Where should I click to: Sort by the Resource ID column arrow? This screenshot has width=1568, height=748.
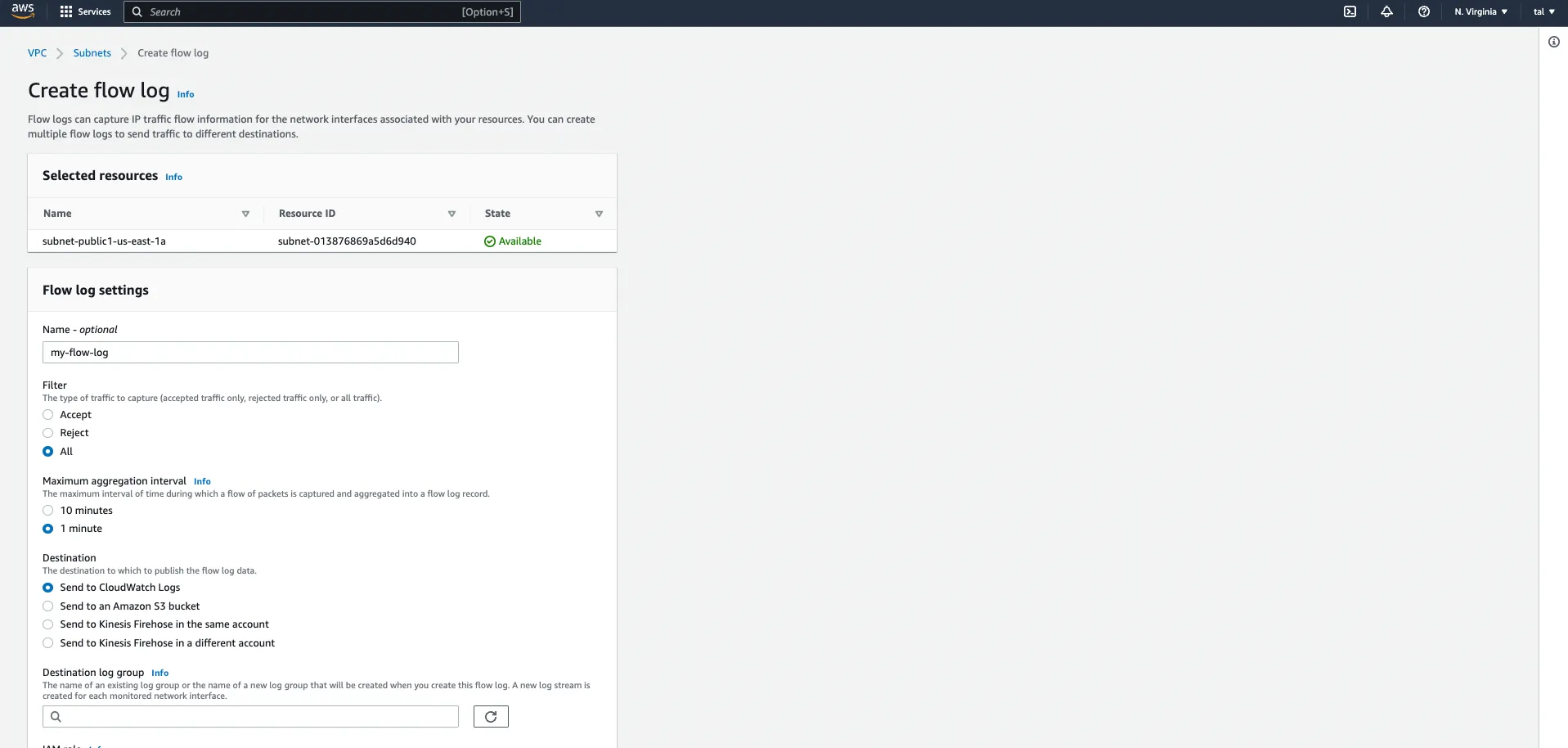click(x=452, y=214)
